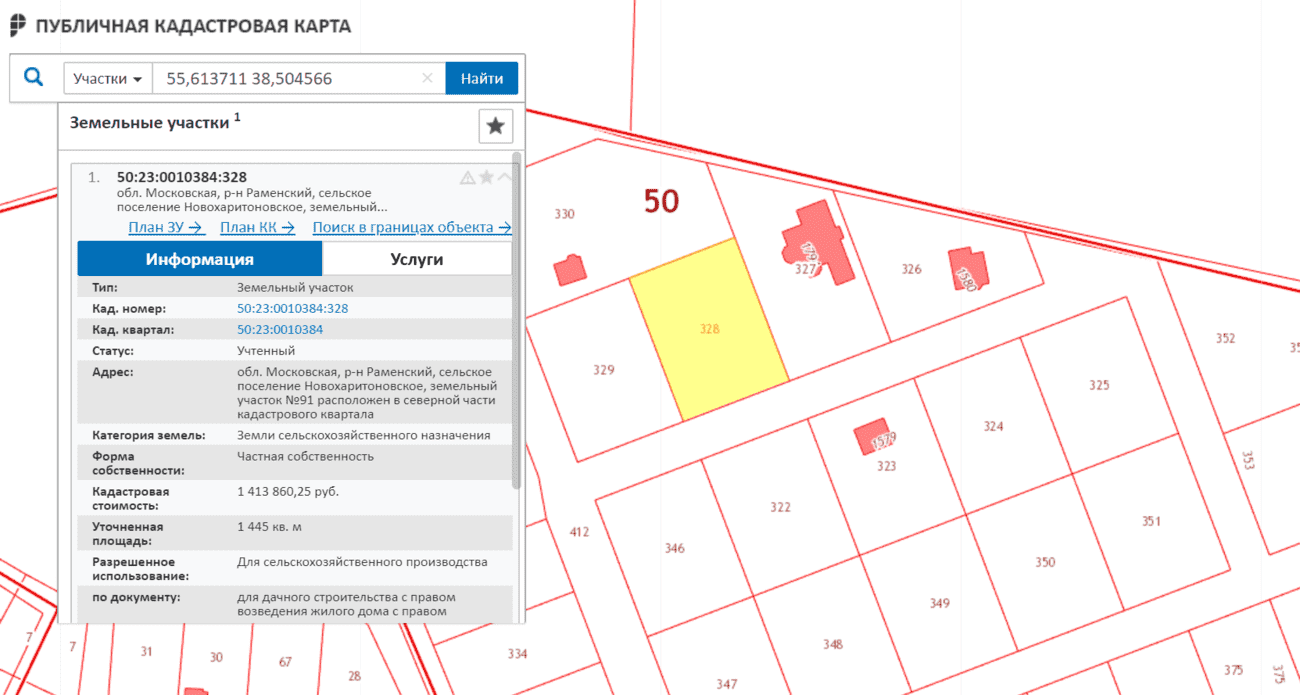This screenshot has height=695, width=1300.
Task: Open the План КК link
Action: pyautogui.click(x=258, y=227)
